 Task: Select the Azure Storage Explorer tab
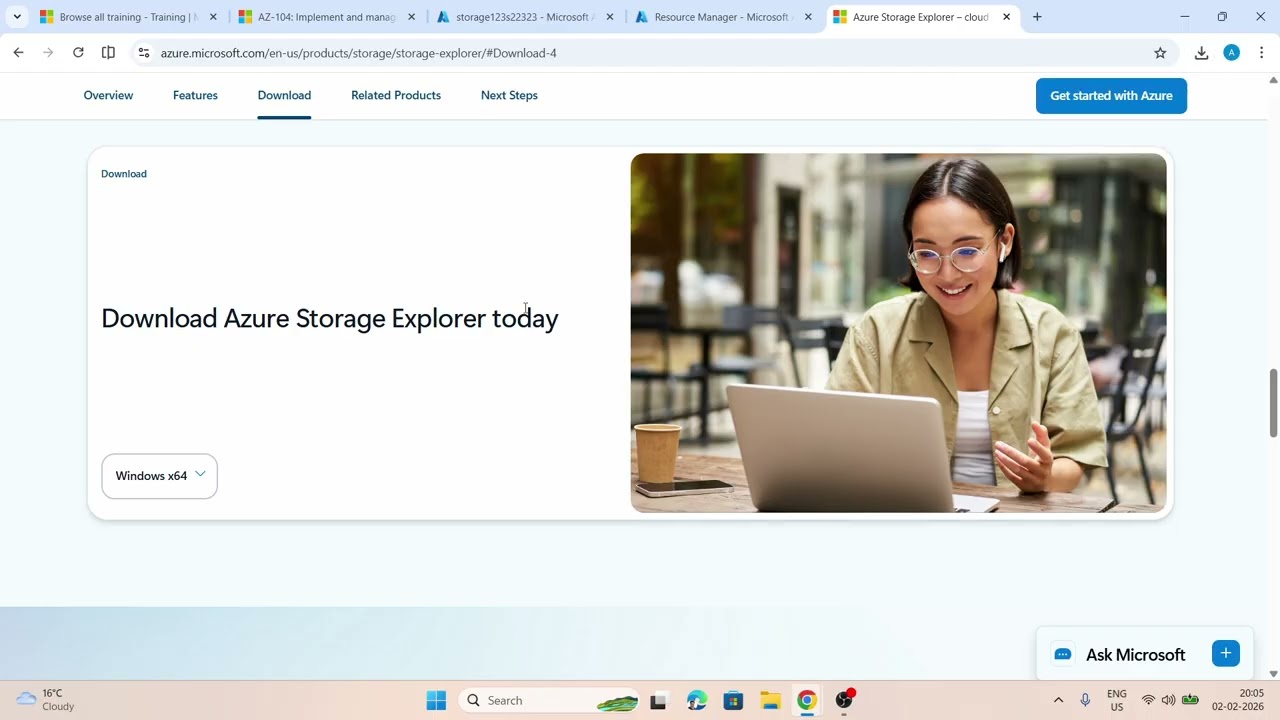(921, 17)
